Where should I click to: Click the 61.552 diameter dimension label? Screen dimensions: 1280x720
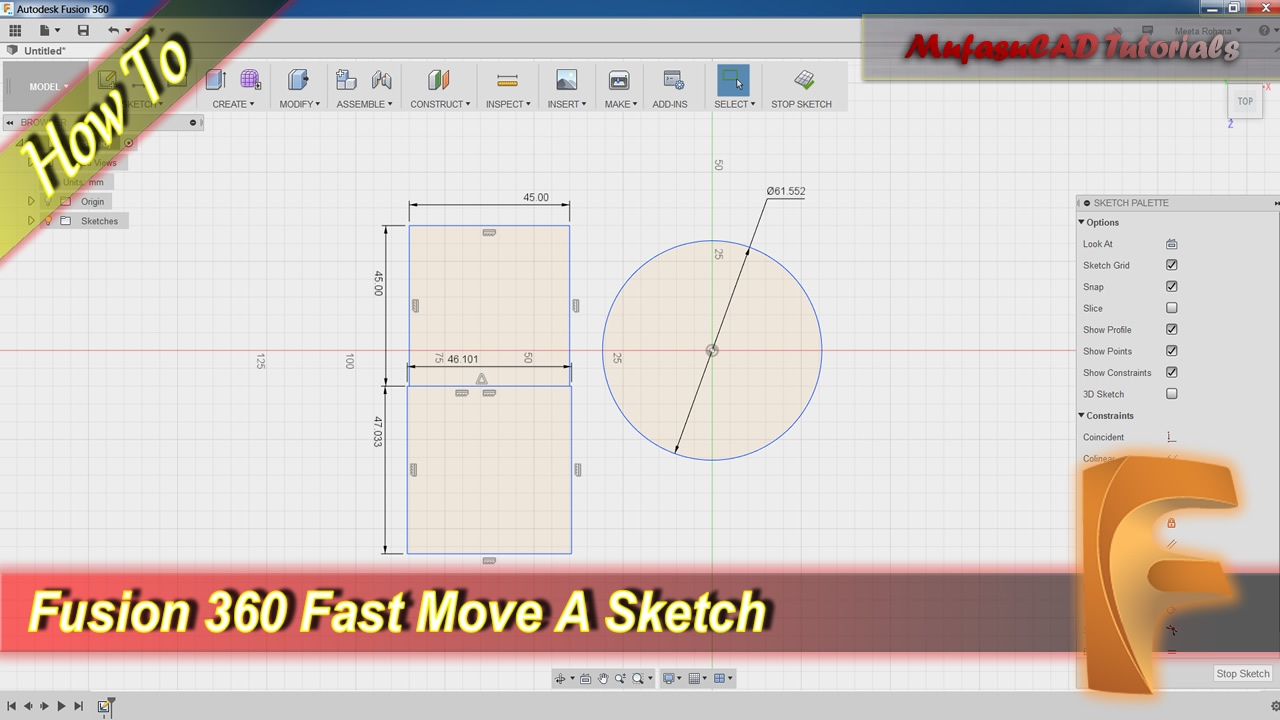786,191
